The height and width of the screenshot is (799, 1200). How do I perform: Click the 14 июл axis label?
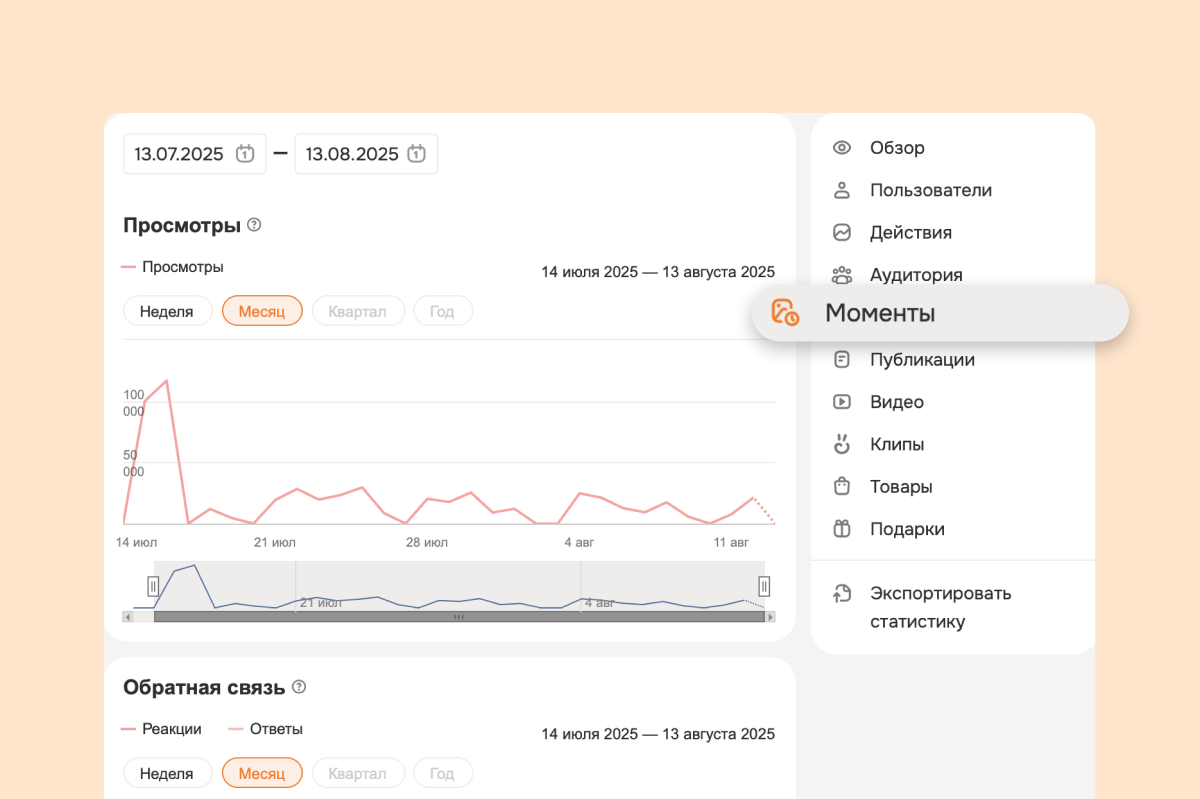click(x=138, y=542)
